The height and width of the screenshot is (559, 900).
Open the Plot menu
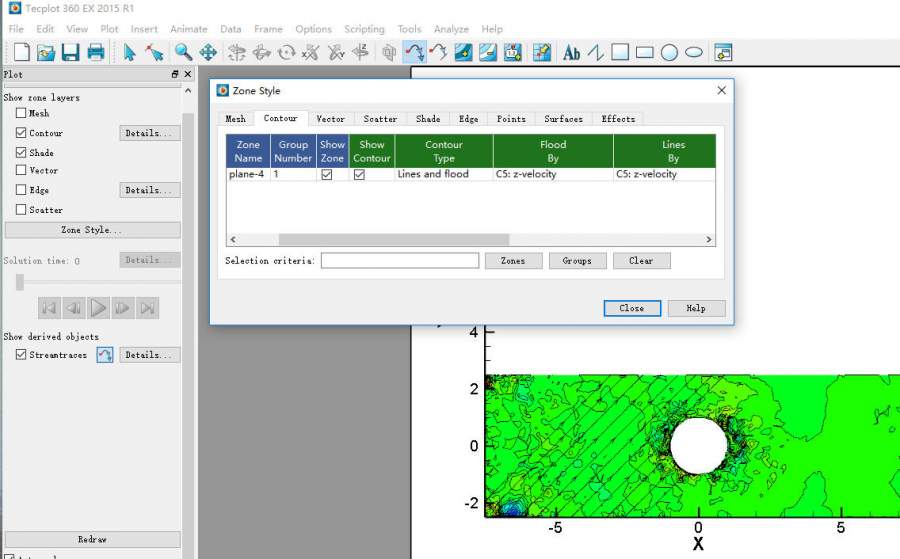(109, 29)
